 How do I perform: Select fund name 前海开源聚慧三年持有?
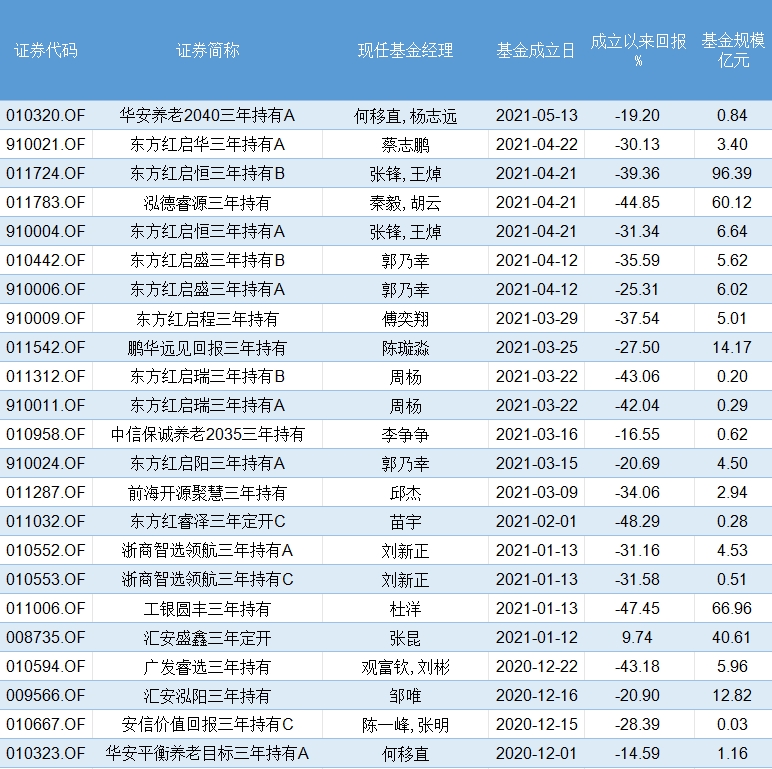click(x=207, y=493)
